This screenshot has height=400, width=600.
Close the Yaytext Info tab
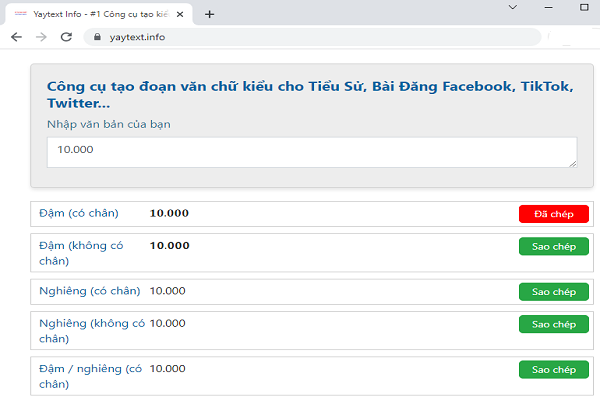coord(180,15)
